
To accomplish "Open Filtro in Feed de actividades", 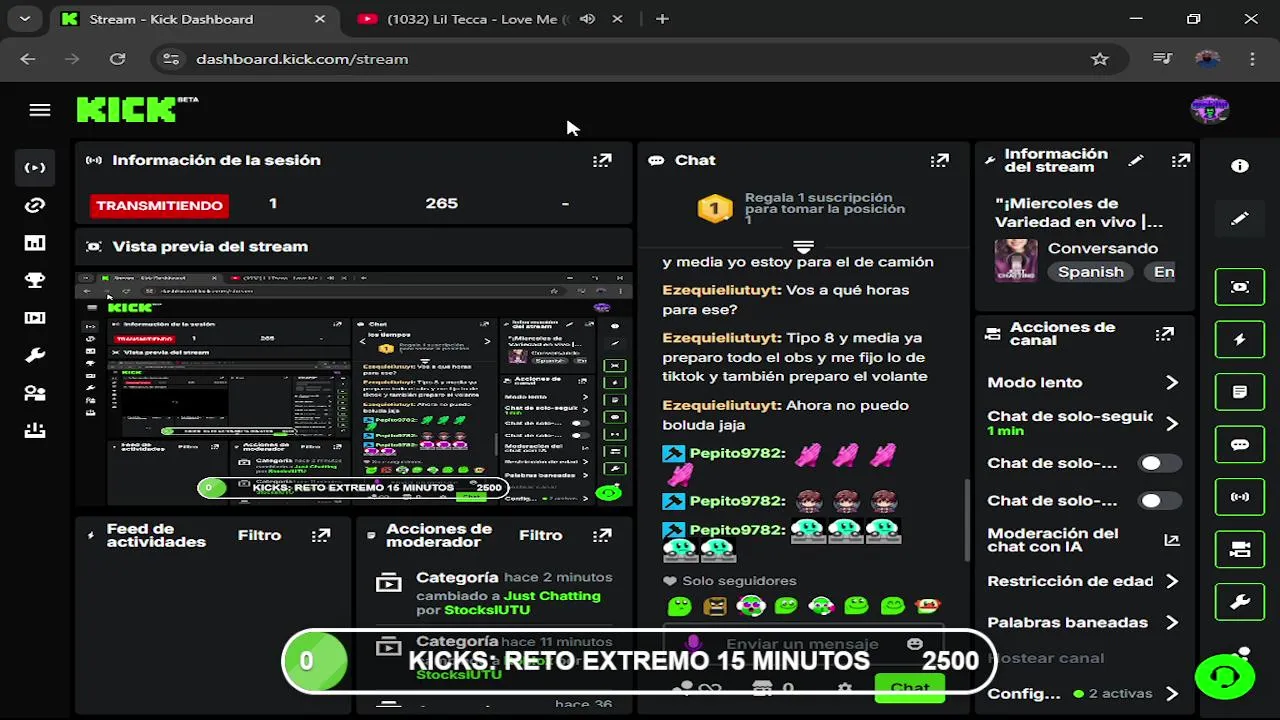I will 259,535.
